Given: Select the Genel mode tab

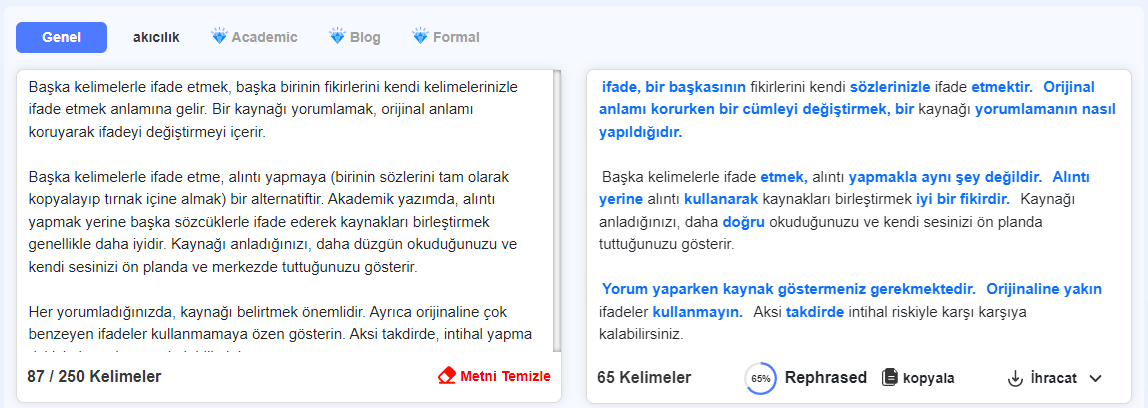Looking at the screenshot, I should click(x=62, y=37).
